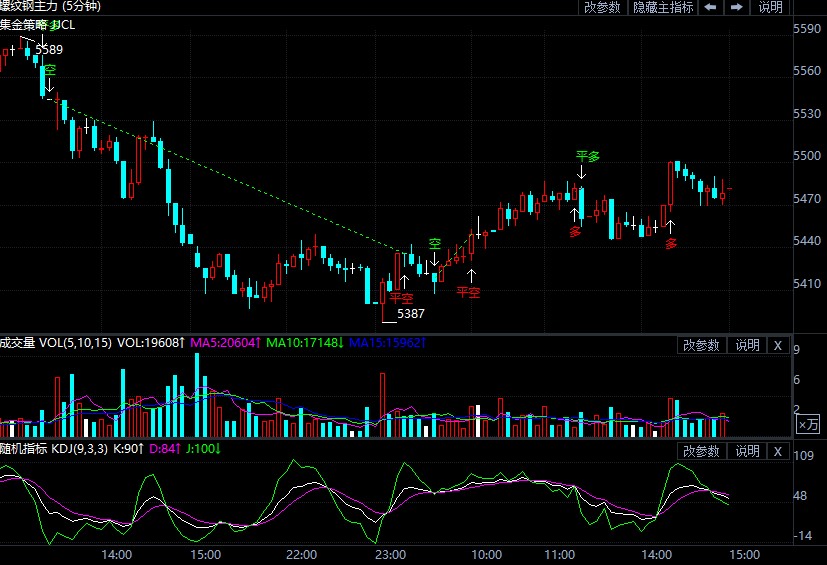Open 改参数 for the volume panel
Screen dimensions: 827x565
point(701,345)
